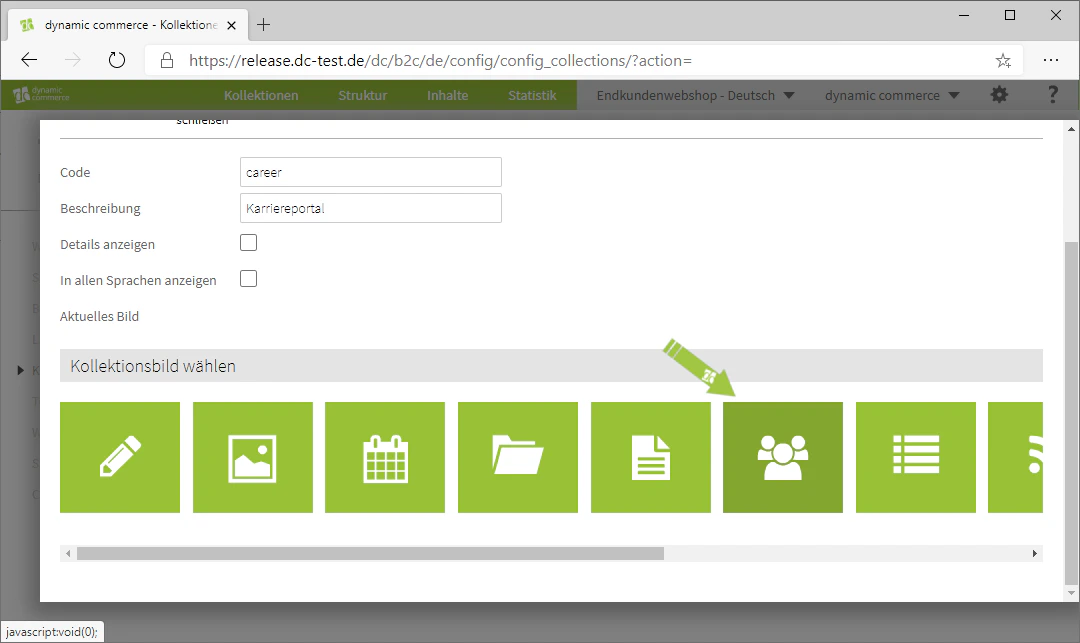1080x643 pixels.
Task: Tick In allen Sprachen anzeigen checkbox
Action: coord(249,279)
